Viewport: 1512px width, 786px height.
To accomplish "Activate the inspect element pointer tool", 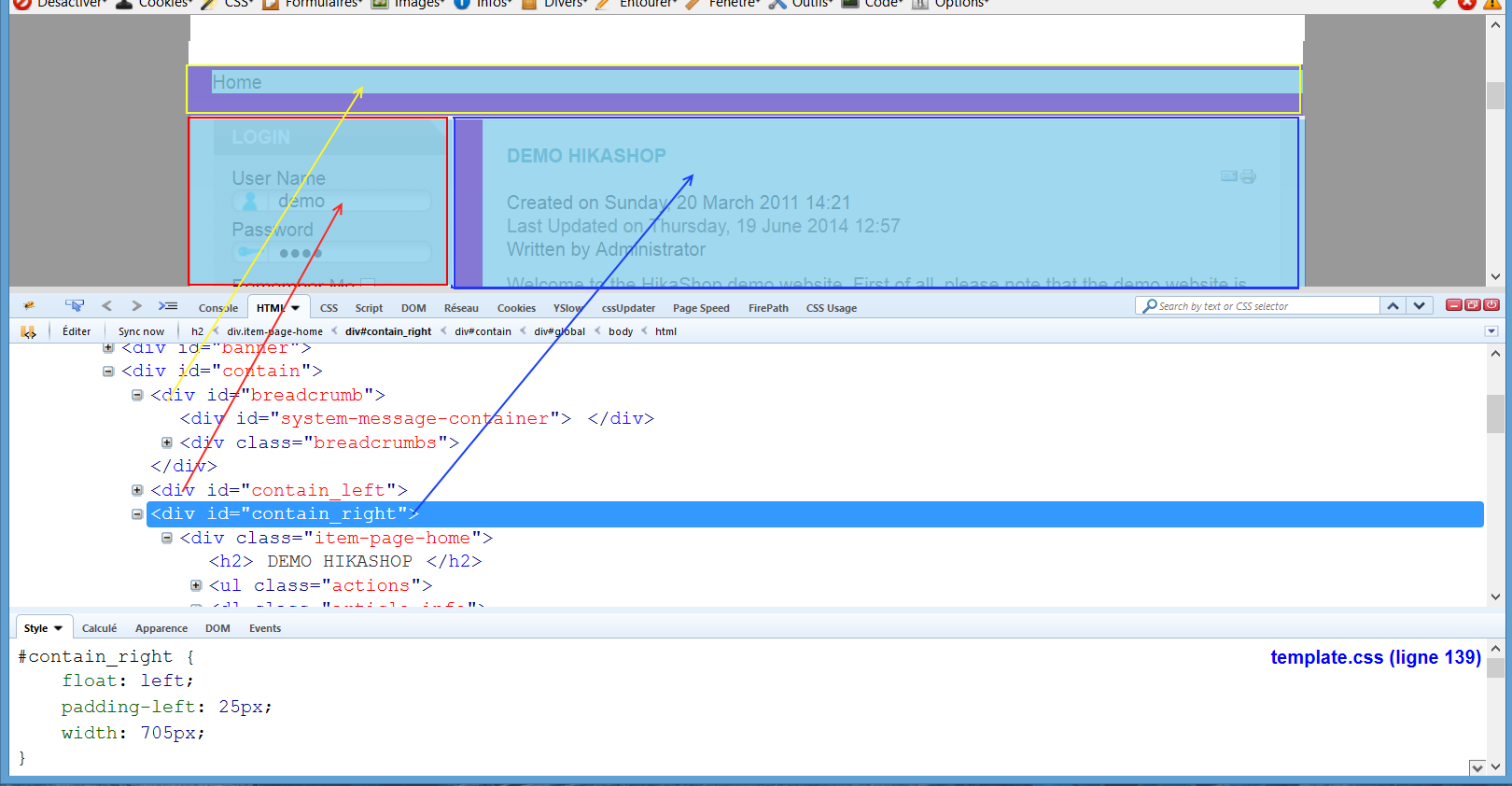I will 75,306.
